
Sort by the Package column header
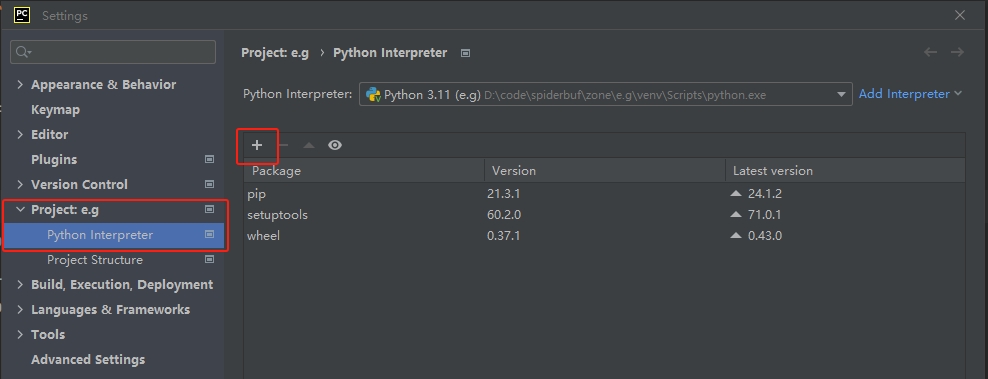pos(364,170)
